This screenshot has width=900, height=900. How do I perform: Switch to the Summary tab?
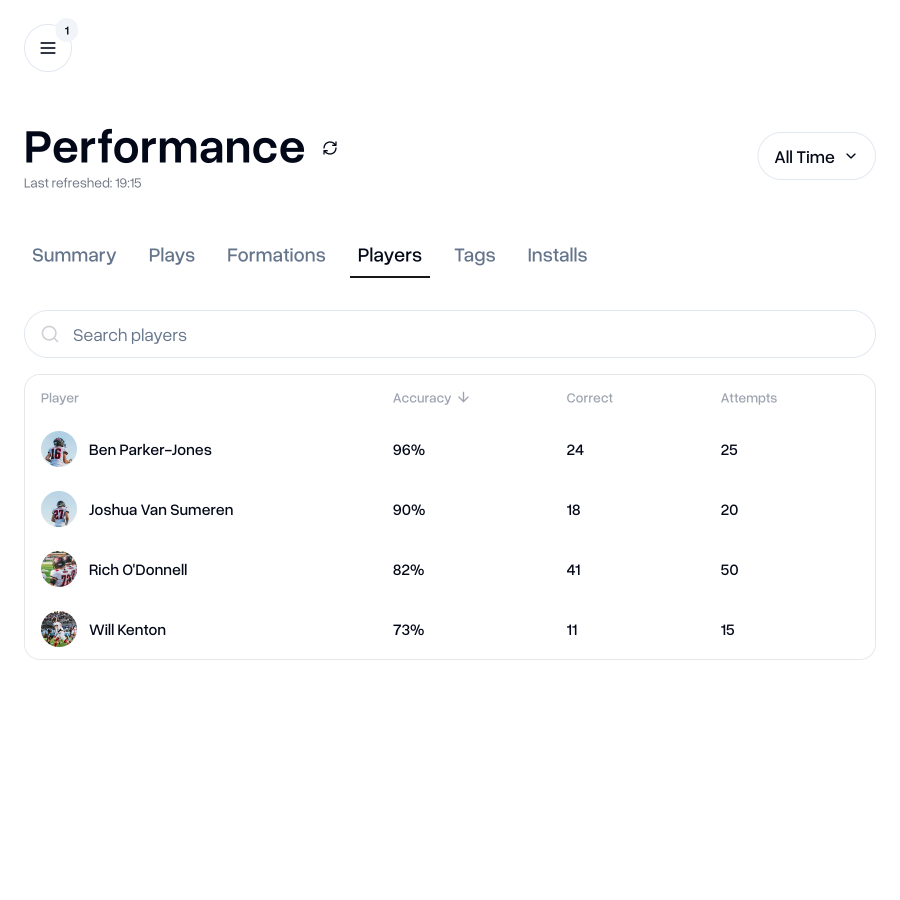click(74, 255)
